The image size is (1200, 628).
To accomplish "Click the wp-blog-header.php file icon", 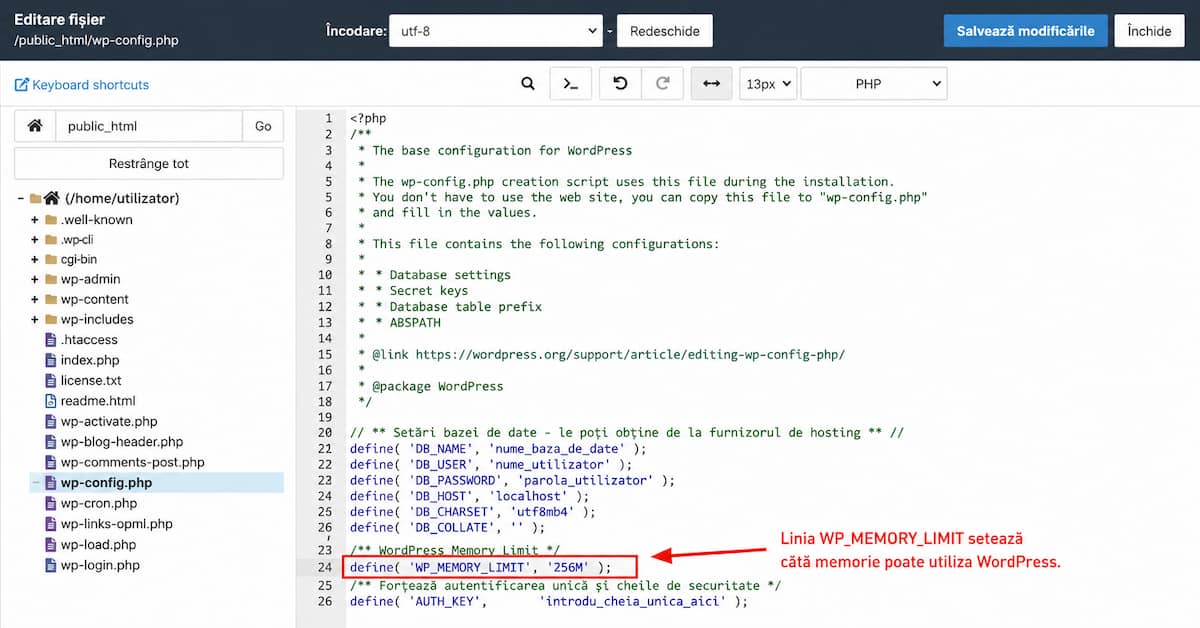I will [51, 442].
